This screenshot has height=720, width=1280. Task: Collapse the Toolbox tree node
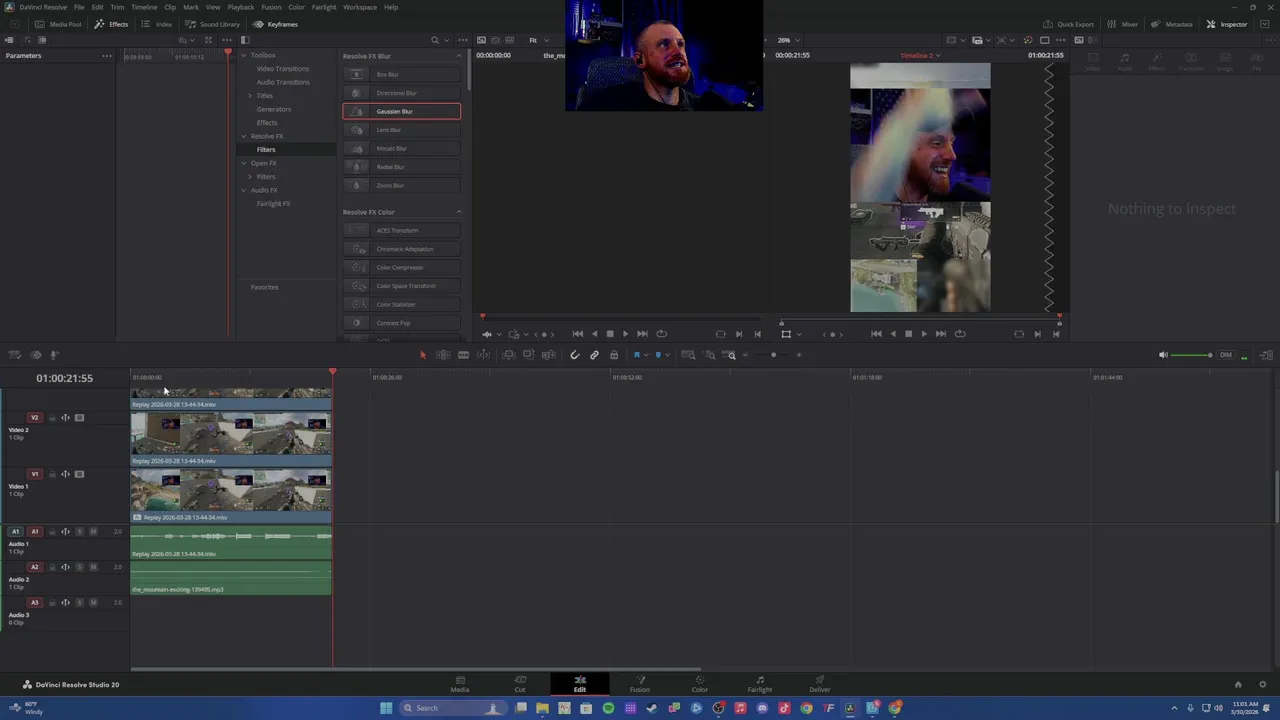click(243, 56)
